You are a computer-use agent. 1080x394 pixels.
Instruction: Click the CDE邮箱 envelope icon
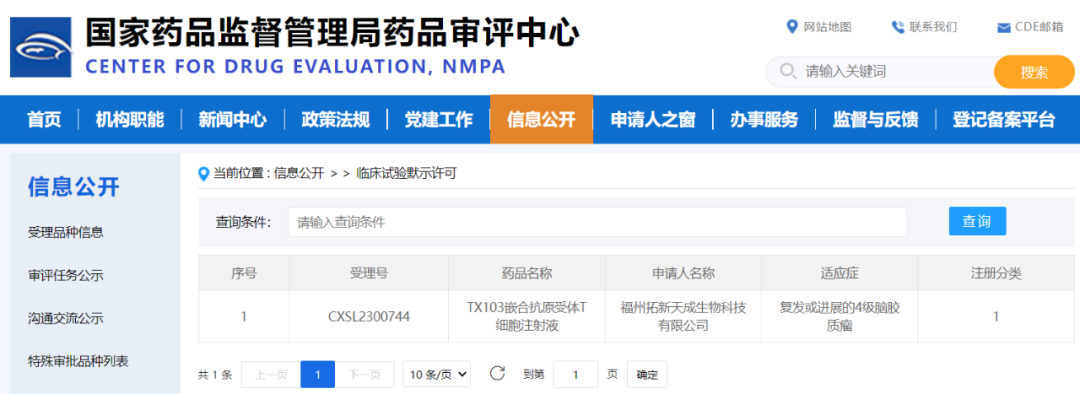coord(1004,28)
